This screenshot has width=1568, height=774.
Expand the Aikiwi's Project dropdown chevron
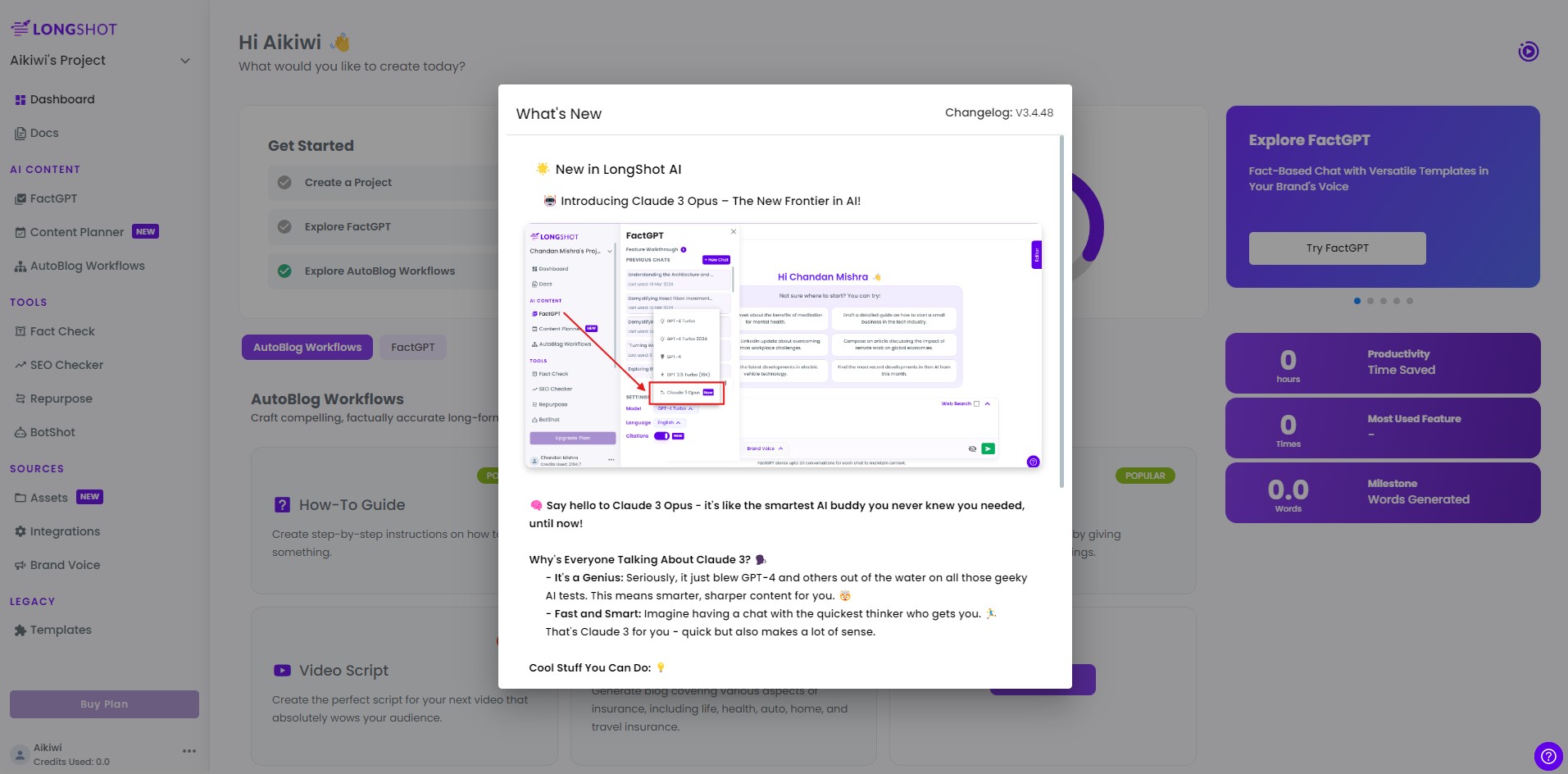click(185, 61)
